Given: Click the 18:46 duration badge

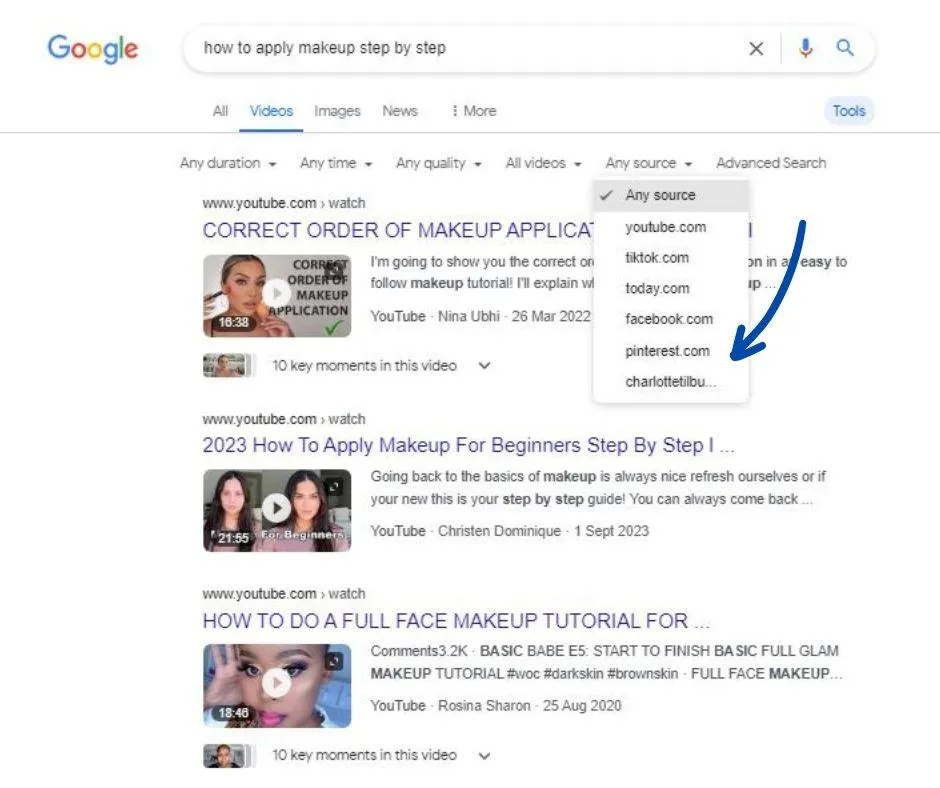Looking at the screenshot, I should 233,712.
